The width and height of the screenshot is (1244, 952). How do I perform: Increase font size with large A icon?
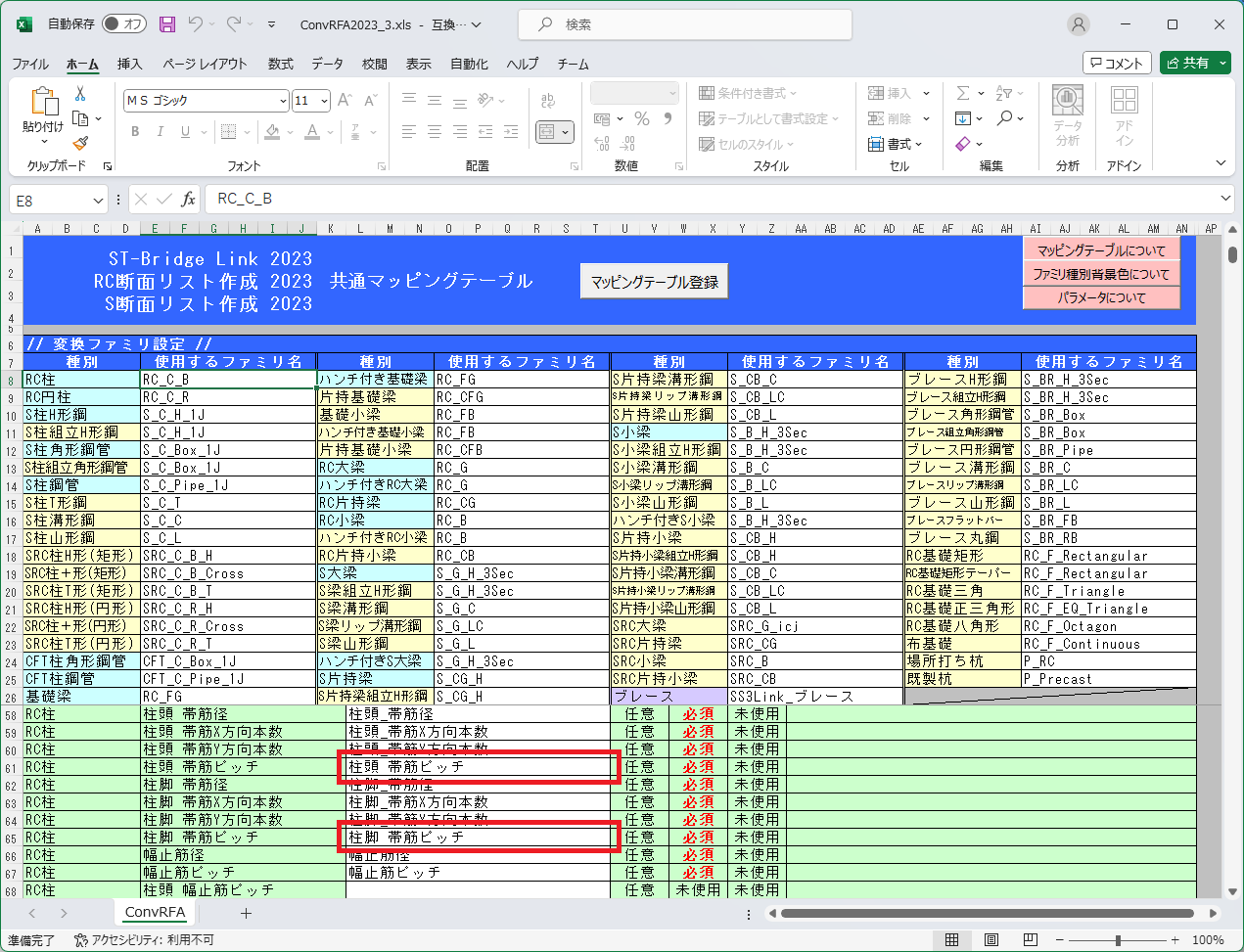coord(345,100)
